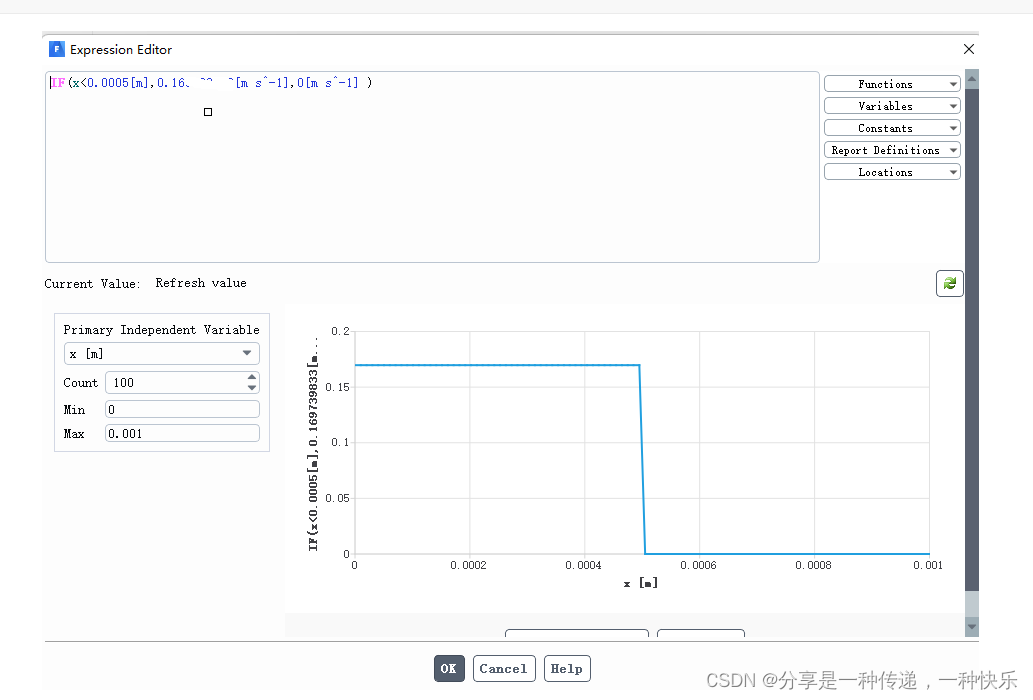Expand the Primary Independent Variable selector
Screen dimensions: 1033x700
pos(246,353)
